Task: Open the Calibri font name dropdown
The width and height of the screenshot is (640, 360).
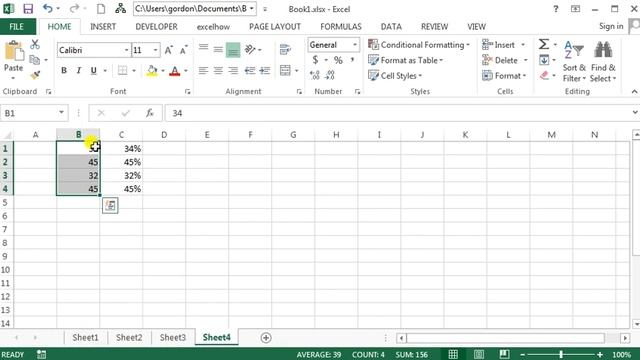Action: [126, 50]
